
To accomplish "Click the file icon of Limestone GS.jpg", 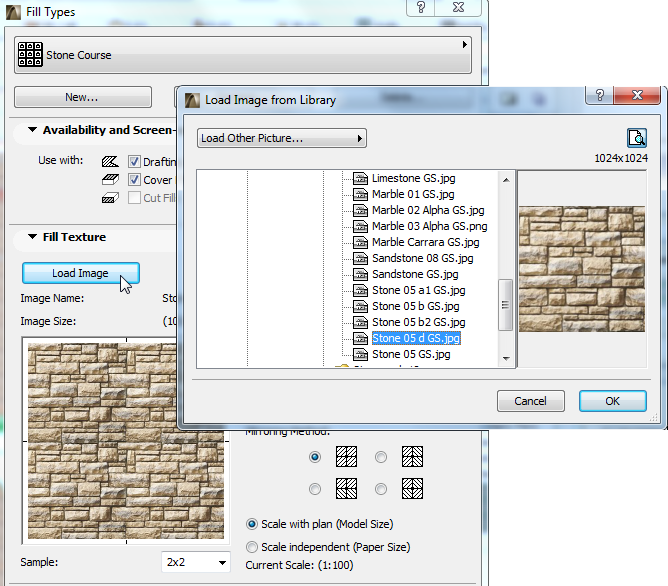I will pyautogui.click(x=360, y=178).
